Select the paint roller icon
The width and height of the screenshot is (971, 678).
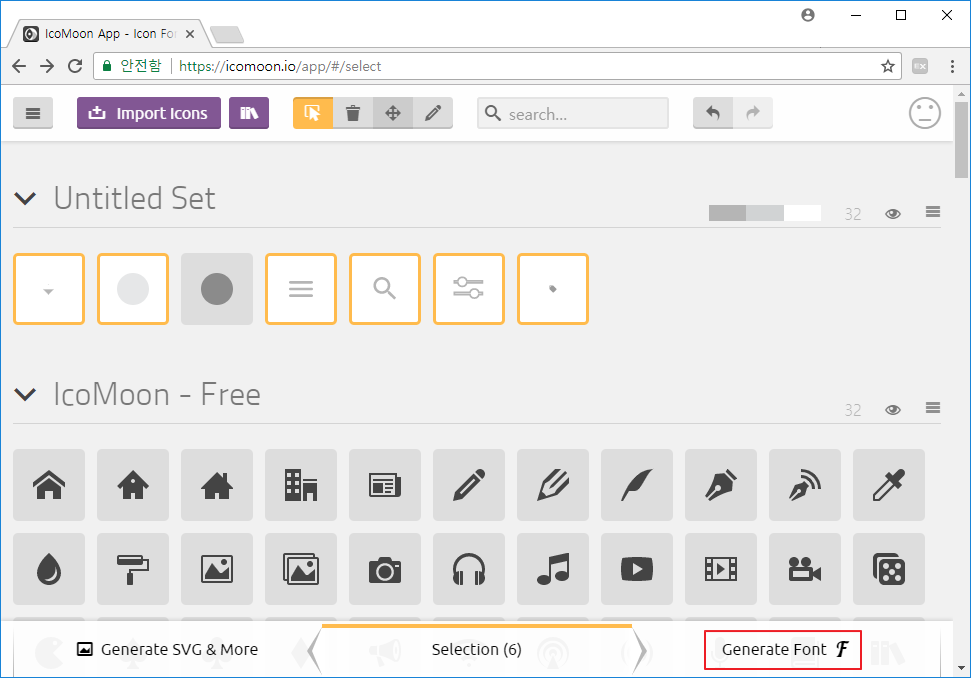tap(133, 569)
